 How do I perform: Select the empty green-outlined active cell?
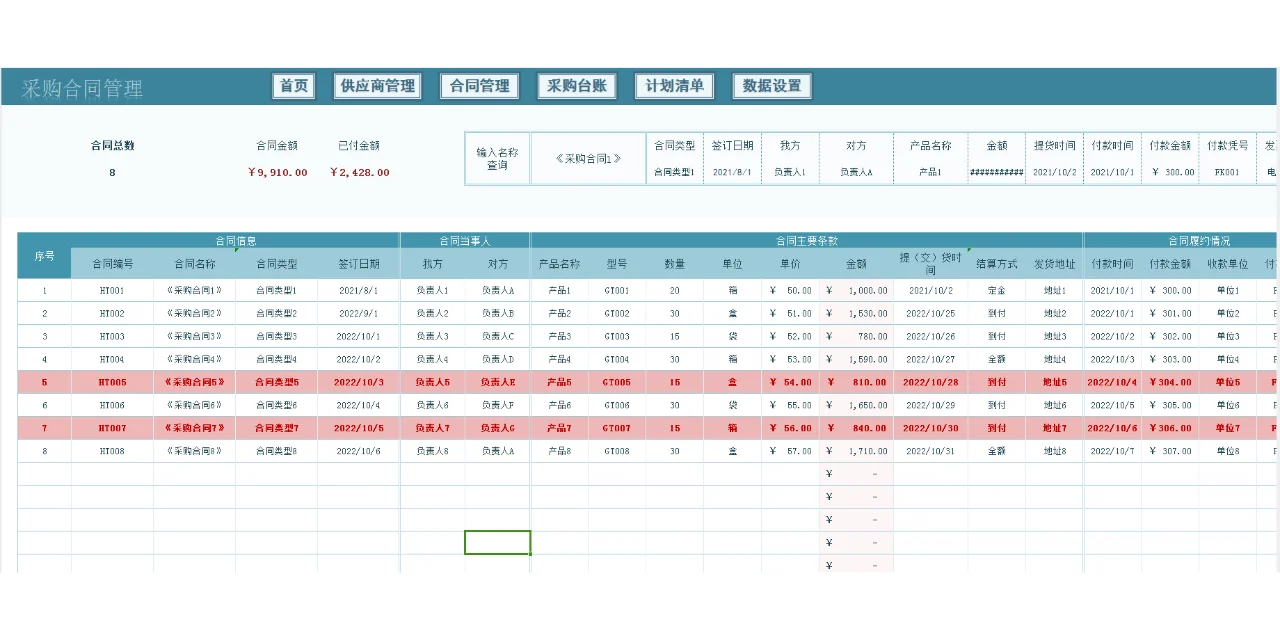pos(497,542)
